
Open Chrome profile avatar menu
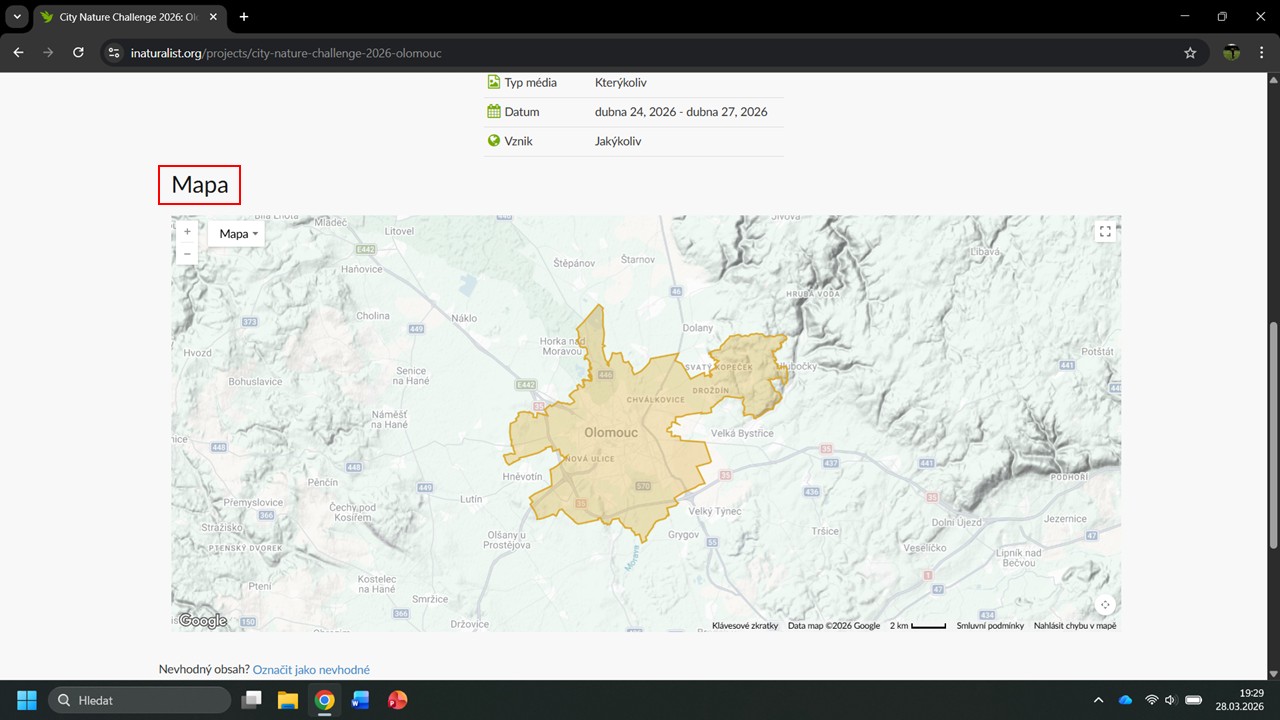tap(1232, 53)
